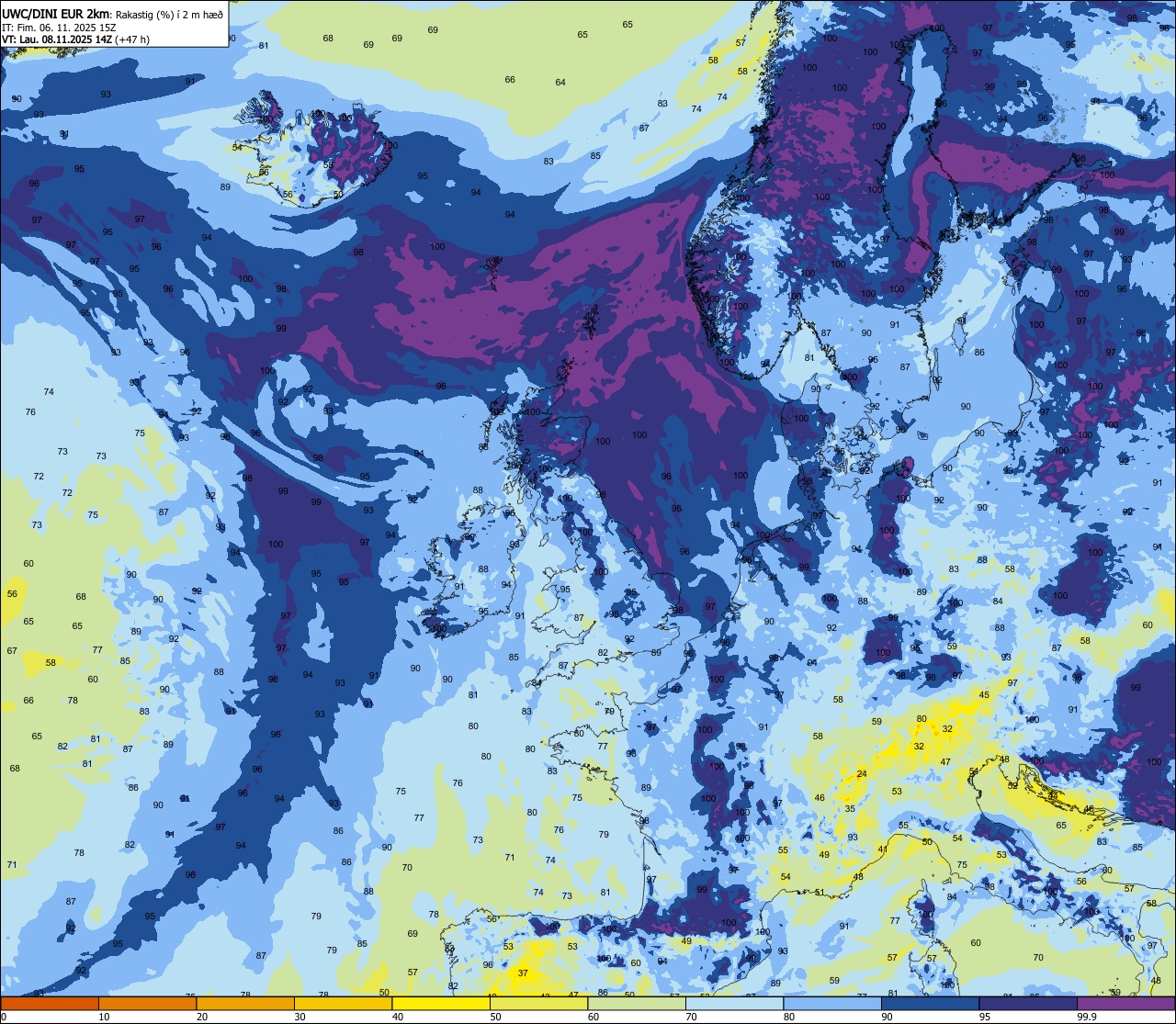The width and height of the screenshot is (1176, 1024).
Task: Click the 'VT: Lau. 08.11.2025 14Z (+47 h)' line
Action: pos(75,39)
